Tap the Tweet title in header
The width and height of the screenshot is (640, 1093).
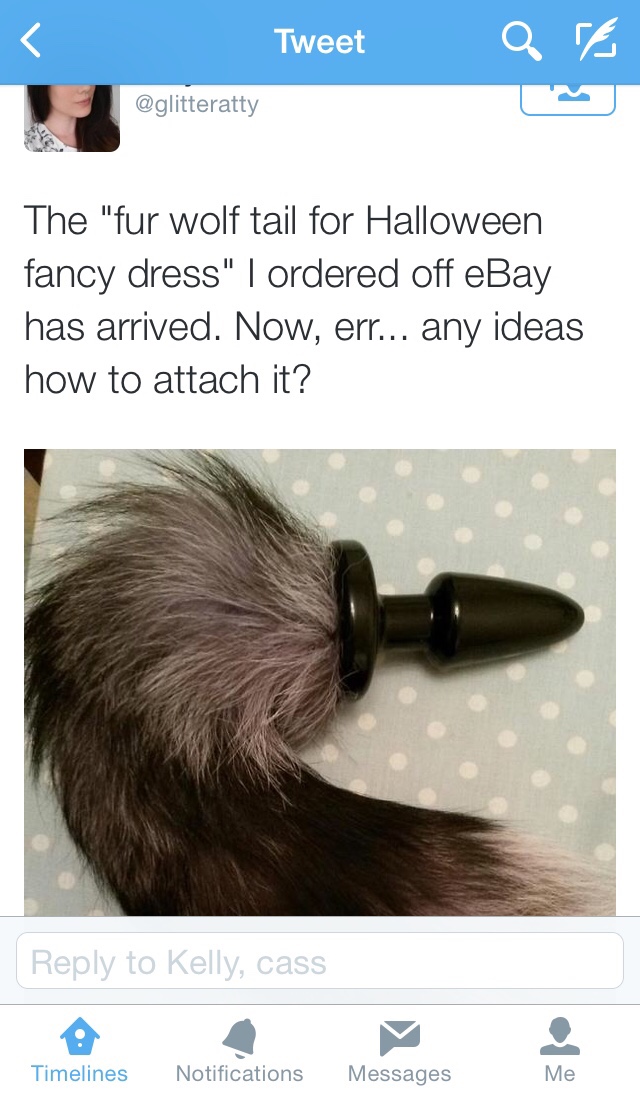point(319,42)
